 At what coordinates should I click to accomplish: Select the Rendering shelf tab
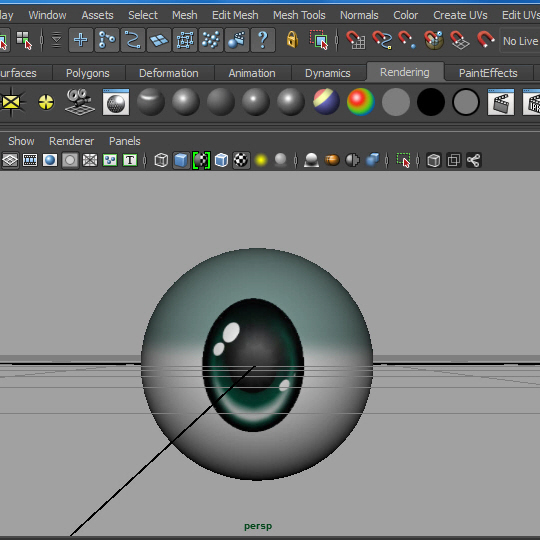[405, 72]
